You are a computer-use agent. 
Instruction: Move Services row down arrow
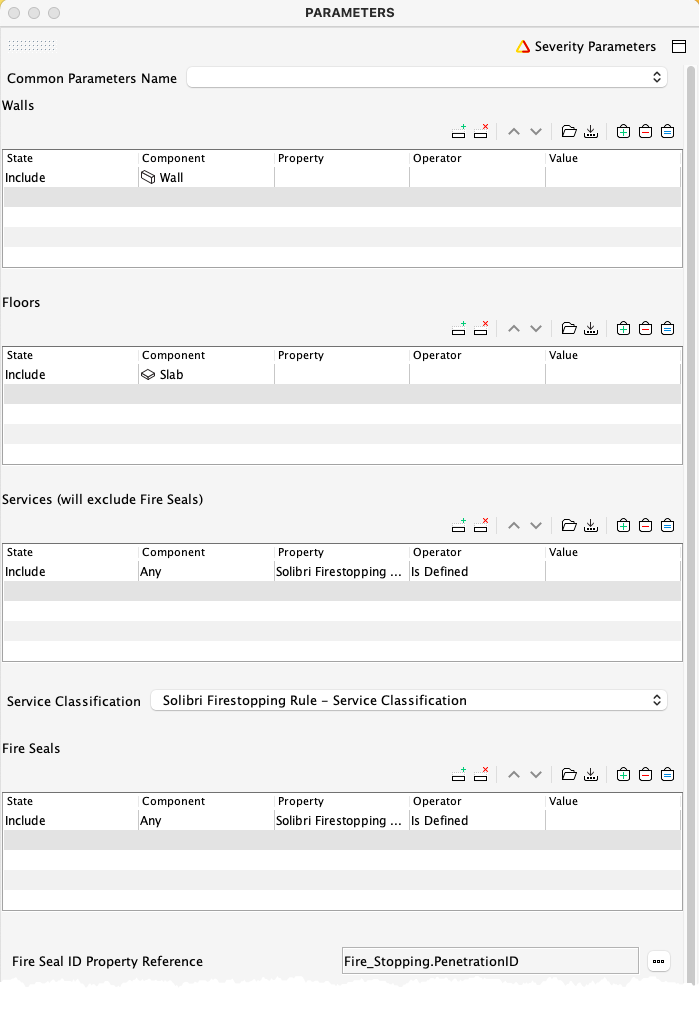(536, 525)
